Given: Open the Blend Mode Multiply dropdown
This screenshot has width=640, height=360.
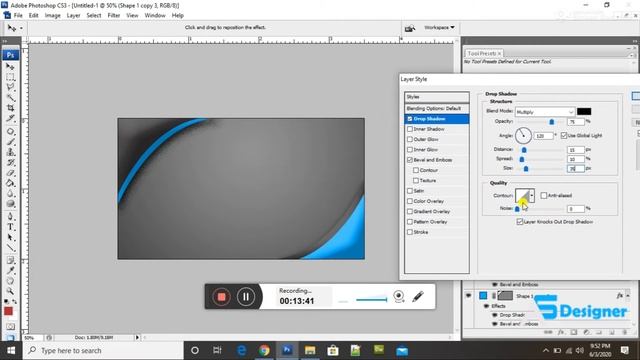Looking at the screenshot, I should point(545,111).
